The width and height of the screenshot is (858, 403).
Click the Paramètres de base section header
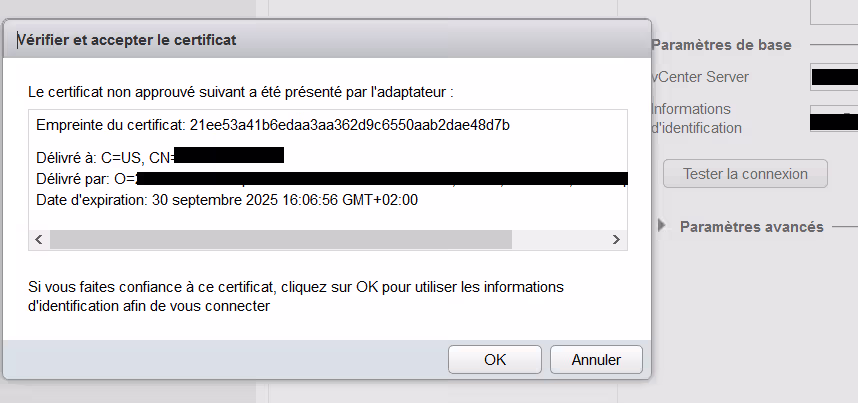tap(721, 45)
